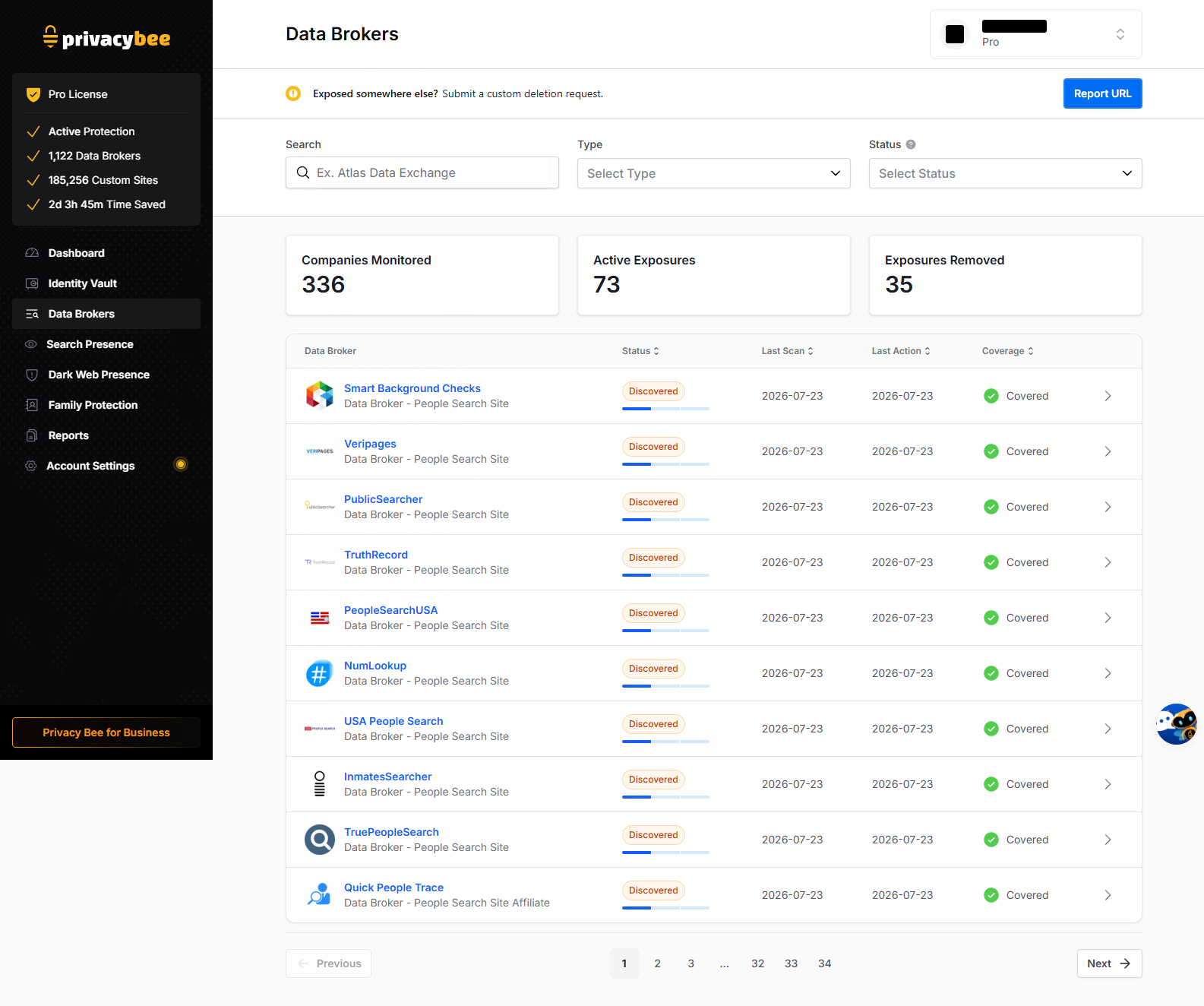1204x1006 pixels.
Task: Click Privacy Bee for Business button
Action: (x=106, y=732)
